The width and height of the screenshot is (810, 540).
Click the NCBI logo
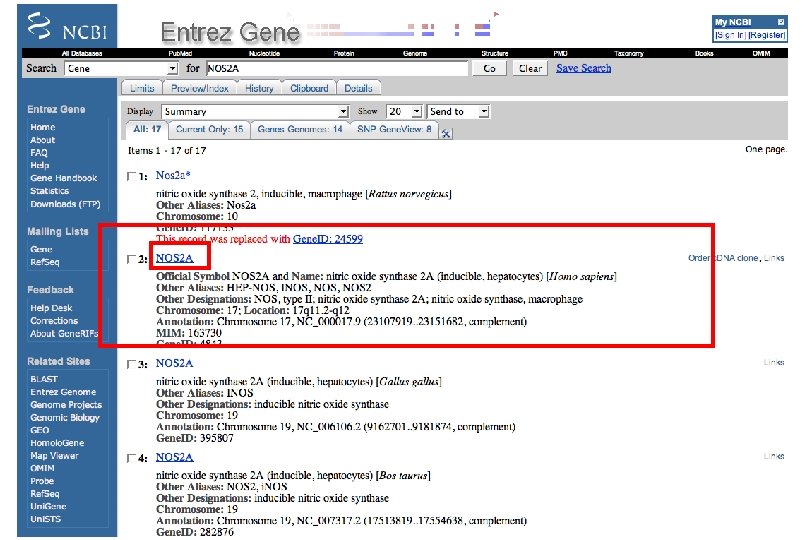(67, 27)
